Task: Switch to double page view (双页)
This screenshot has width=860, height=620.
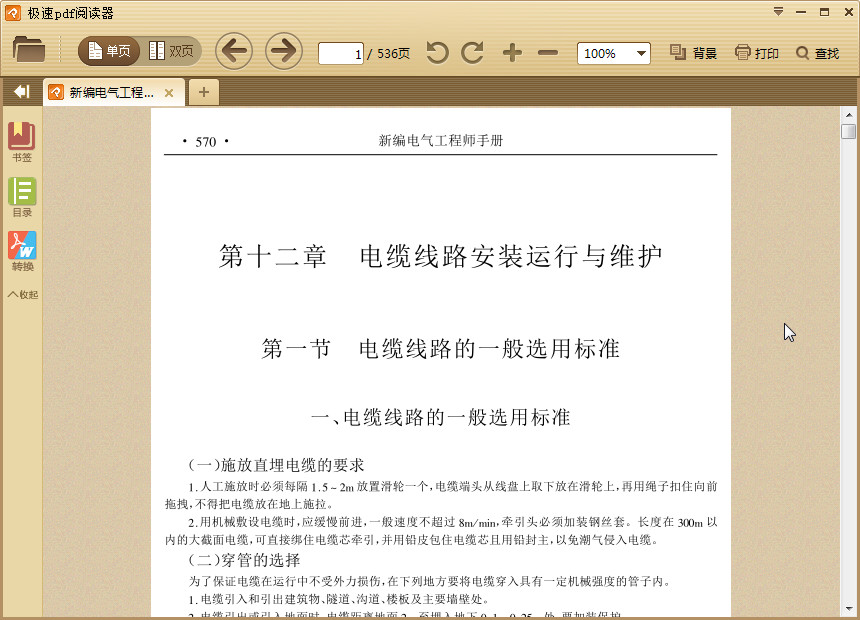Action: (172, 52)
